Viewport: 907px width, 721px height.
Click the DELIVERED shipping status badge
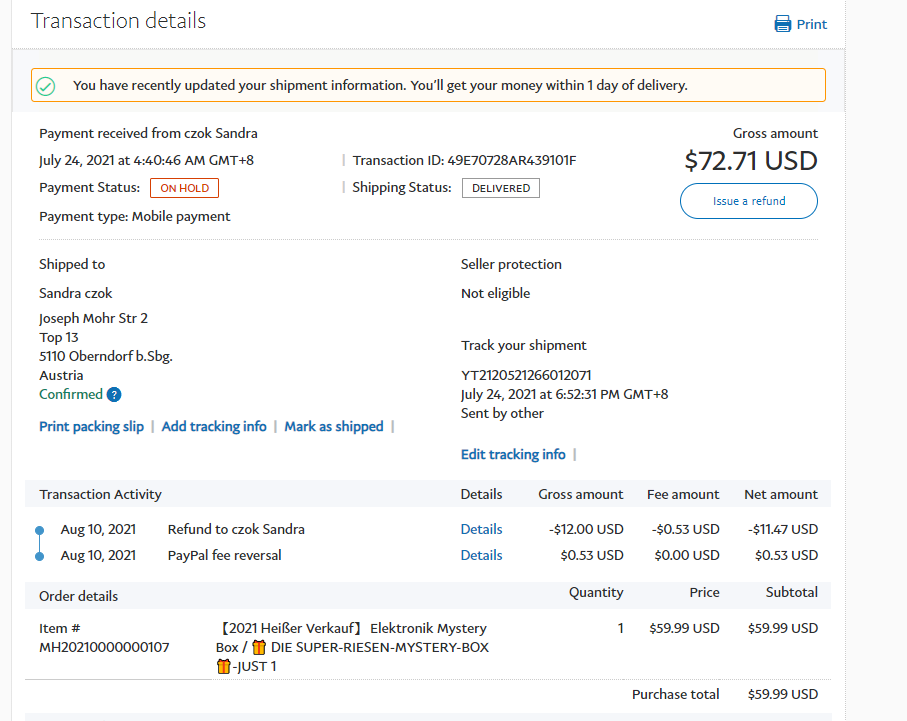500,188
